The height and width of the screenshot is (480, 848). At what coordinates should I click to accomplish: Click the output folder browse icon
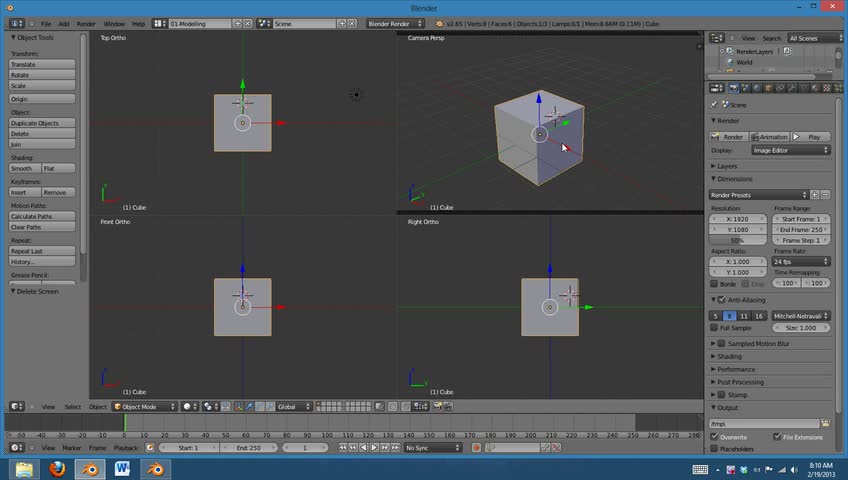coord(825,423)
